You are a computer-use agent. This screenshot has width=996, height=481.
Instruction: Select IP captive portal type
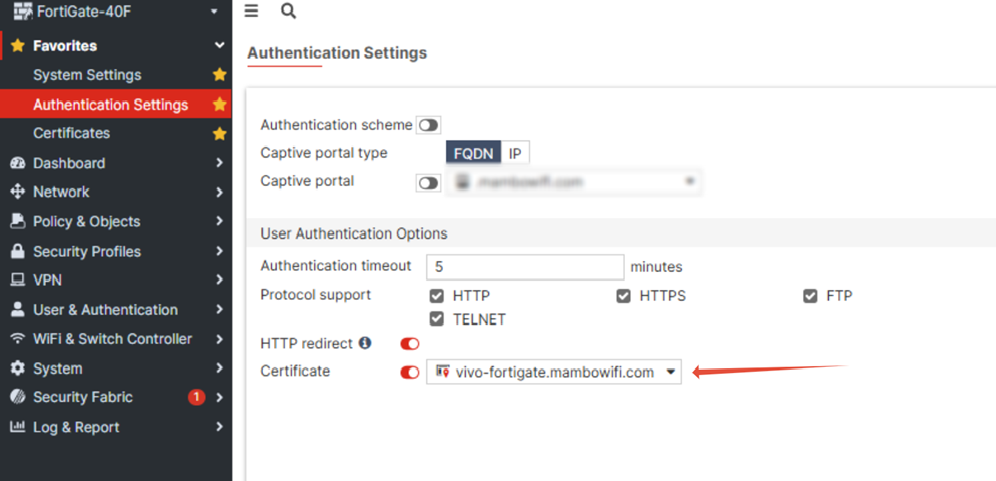pyautogui.click(x=515, y=153)
